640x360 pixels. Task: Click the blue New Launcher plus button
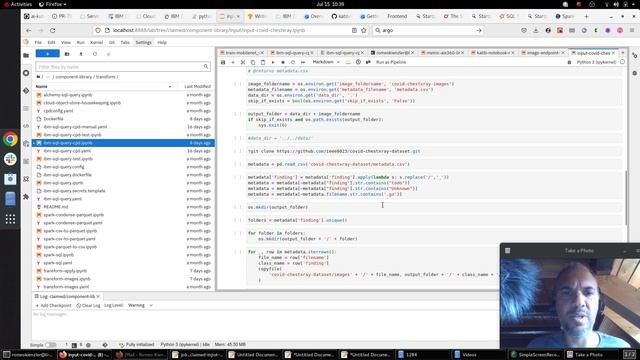[47, 54]
